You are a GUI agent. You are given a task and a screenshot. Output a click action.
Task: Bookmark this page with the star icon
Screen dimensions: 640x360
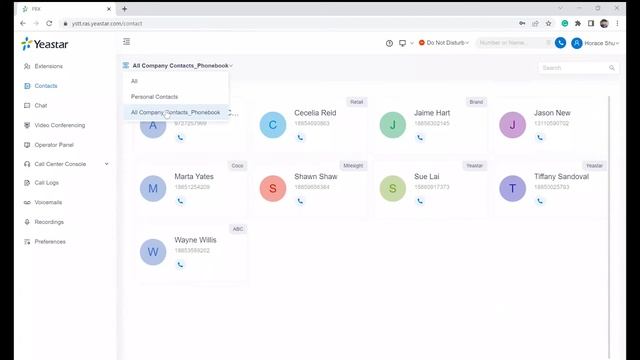point(549,24)
